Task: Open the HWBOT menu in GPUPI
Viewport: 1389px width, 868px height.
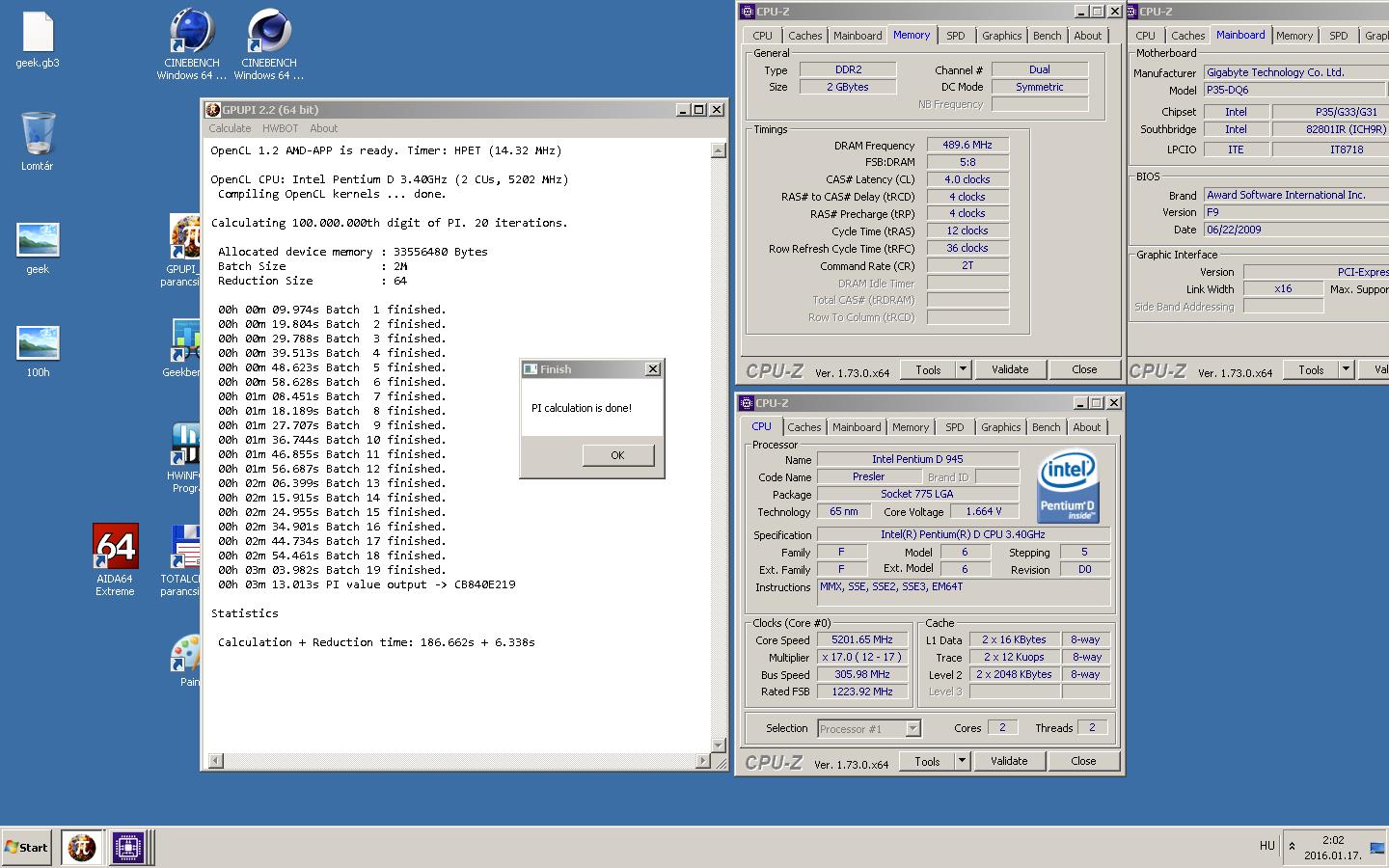Action: click(x=280, y=128)
